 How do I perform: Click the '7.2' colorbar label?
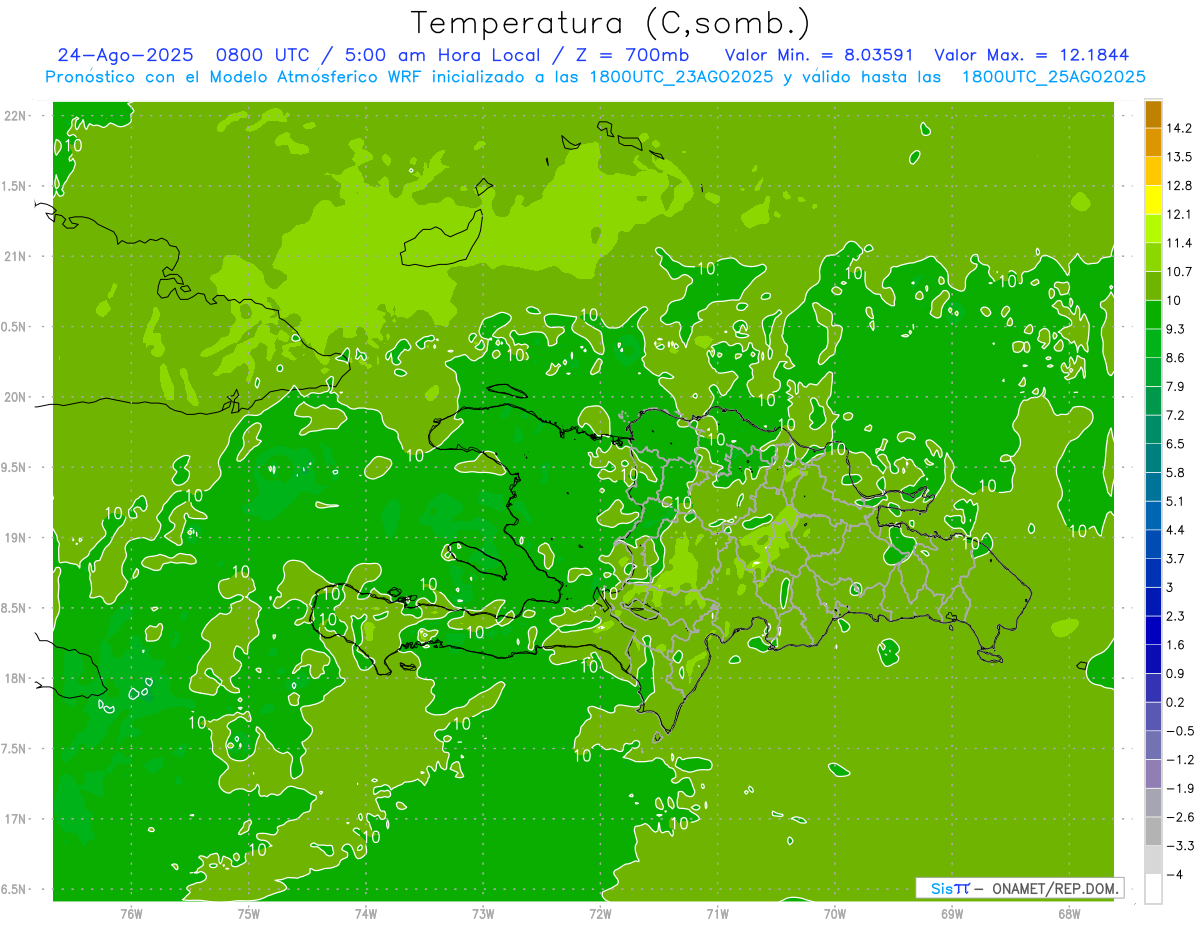[x=1176, y=415]
